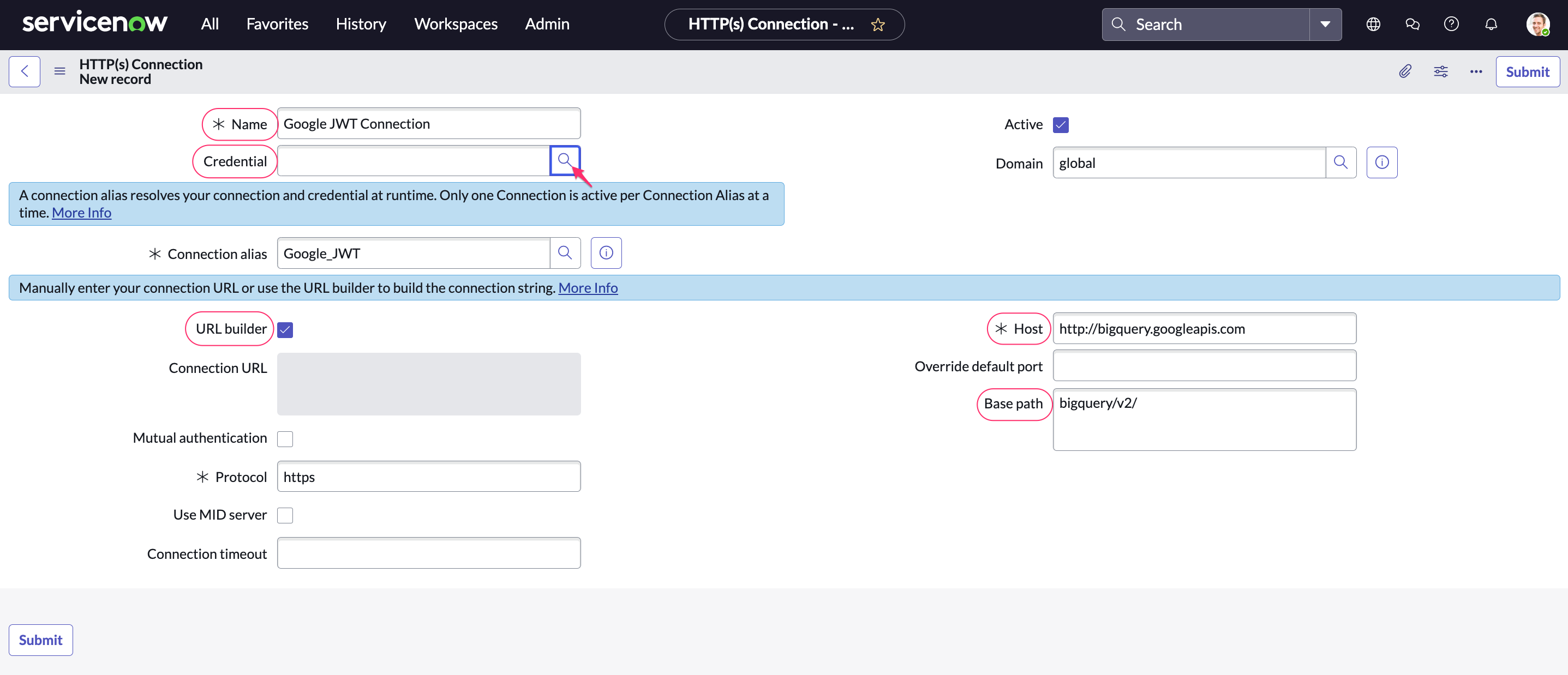
Task: Click the Domain input field
Action: click(1189, 162)
